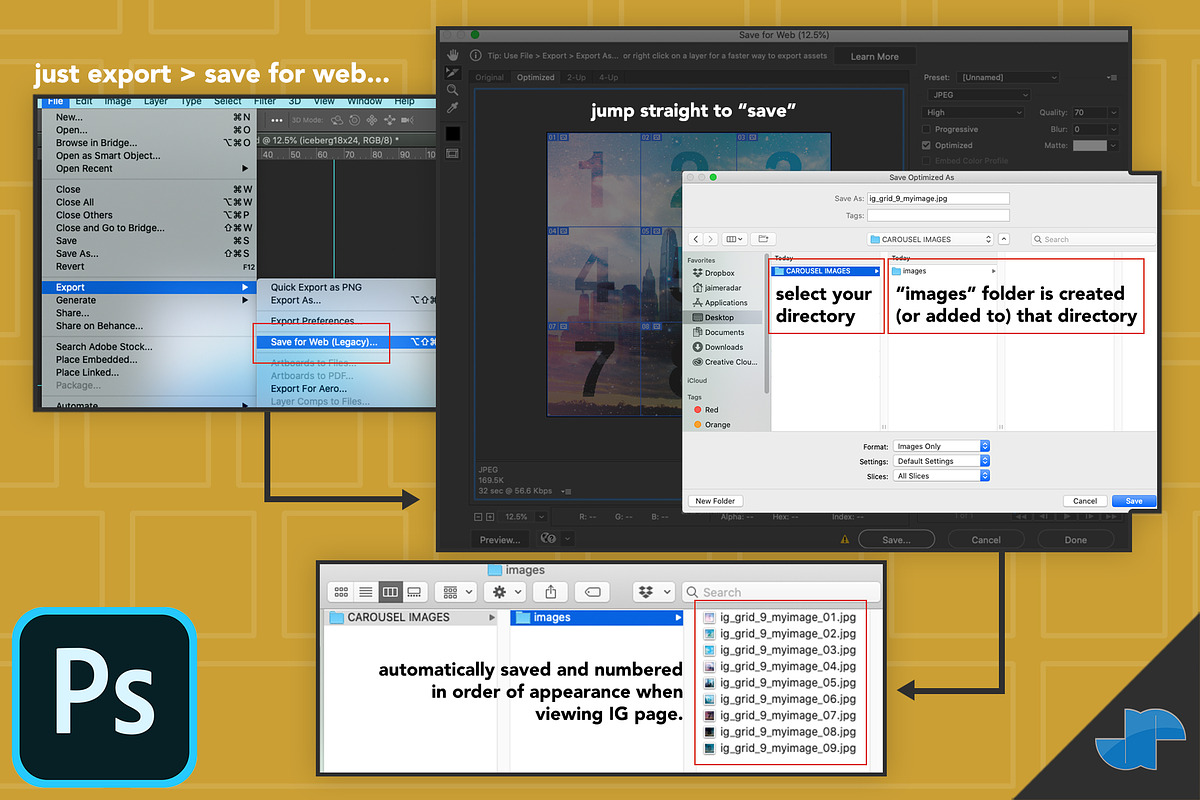Open Finder action gear menu
This screenshot has width=1200, height=800.
[x=504, y=592]
